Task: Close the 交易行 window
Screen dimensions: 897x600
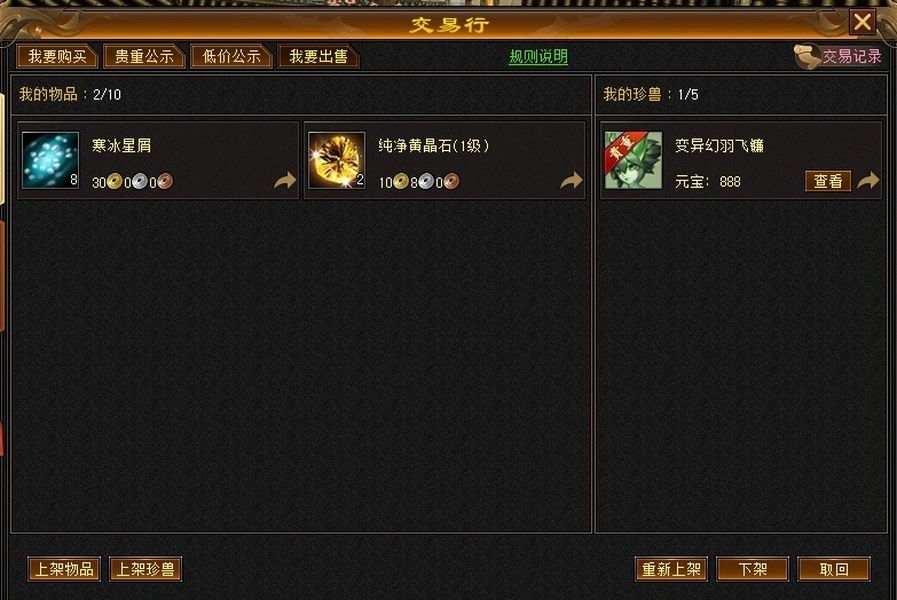Action: pos(862,22)
